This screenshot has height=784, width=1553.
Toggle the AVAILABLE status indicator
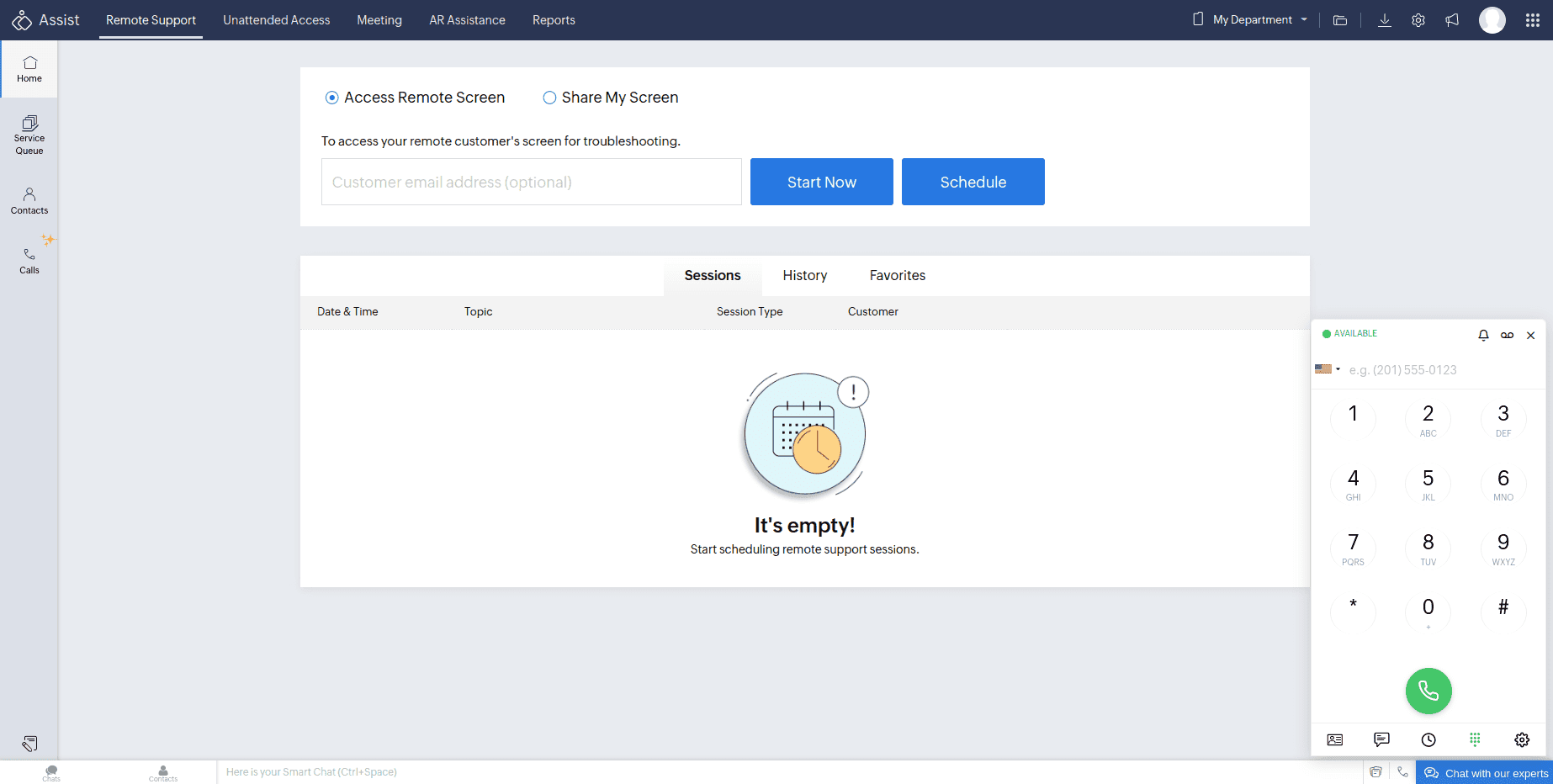[x=1349, y=334]
